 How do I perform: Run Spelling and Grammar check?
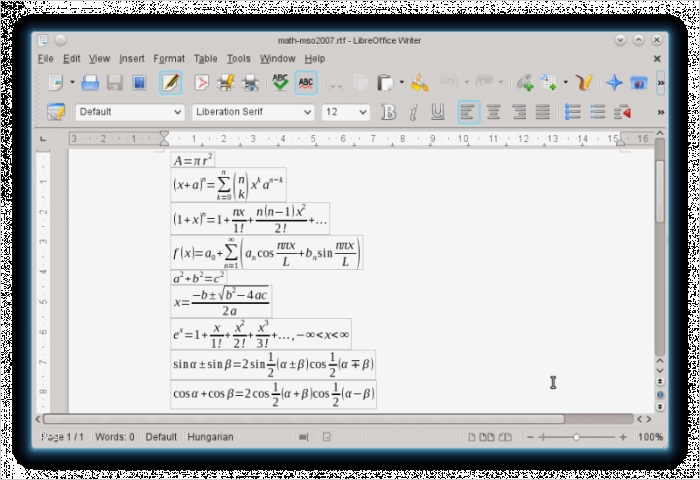(x=280, y=83)
